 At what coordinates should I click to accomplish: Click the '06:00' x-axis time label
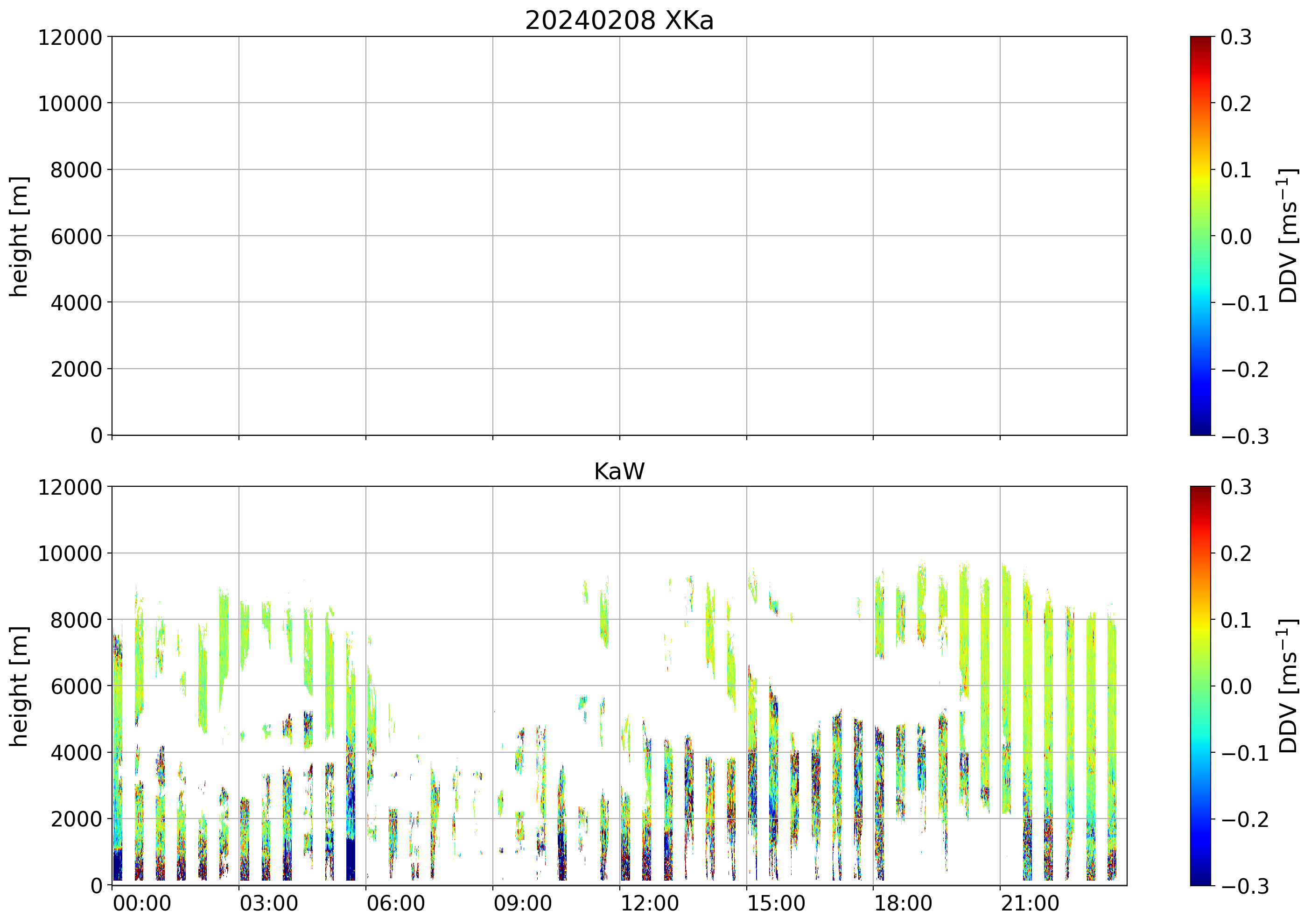click(395, 904)
